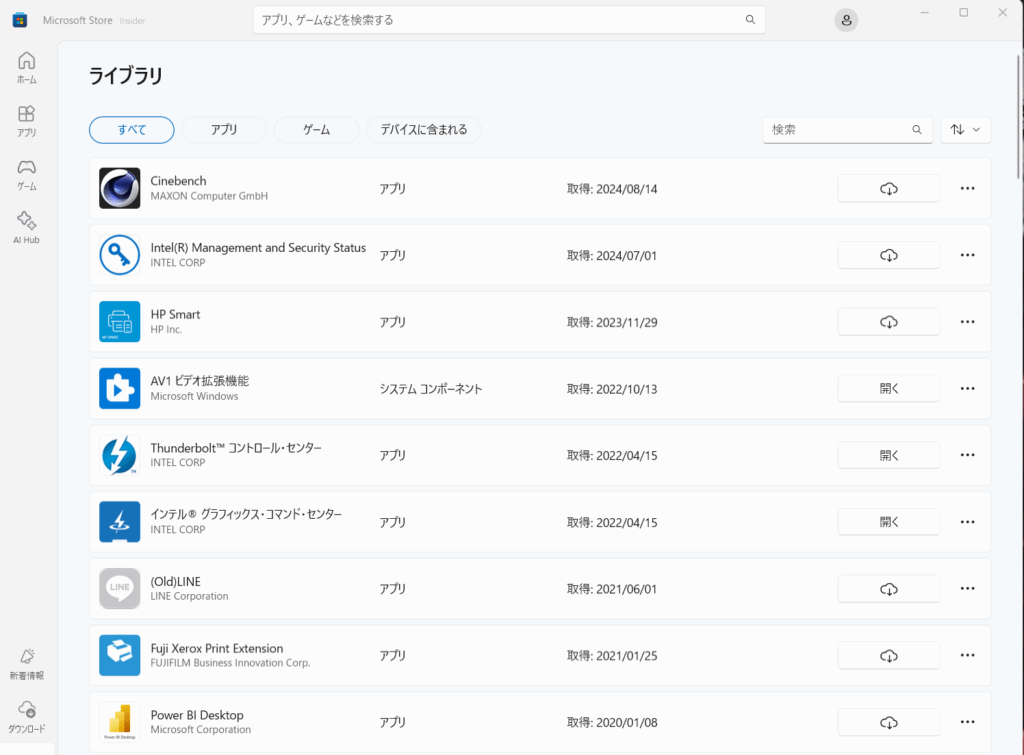Screen dimensions: 1024x755
Task: Go to アプリ section in sidebar
Action: 27,120
